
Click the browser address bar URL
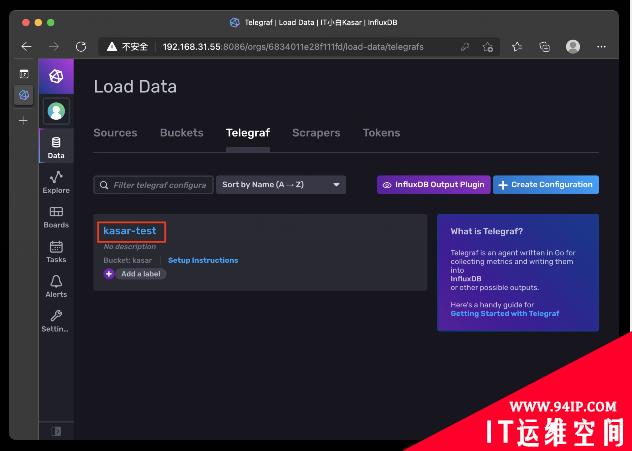293,47
